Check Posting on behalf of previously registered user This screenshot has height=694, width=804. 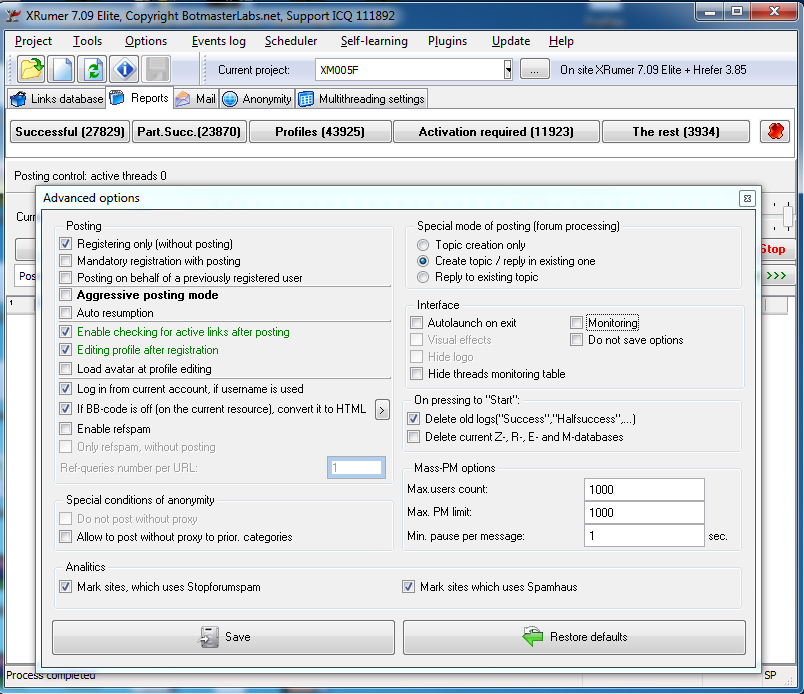[x=65, y=277]
